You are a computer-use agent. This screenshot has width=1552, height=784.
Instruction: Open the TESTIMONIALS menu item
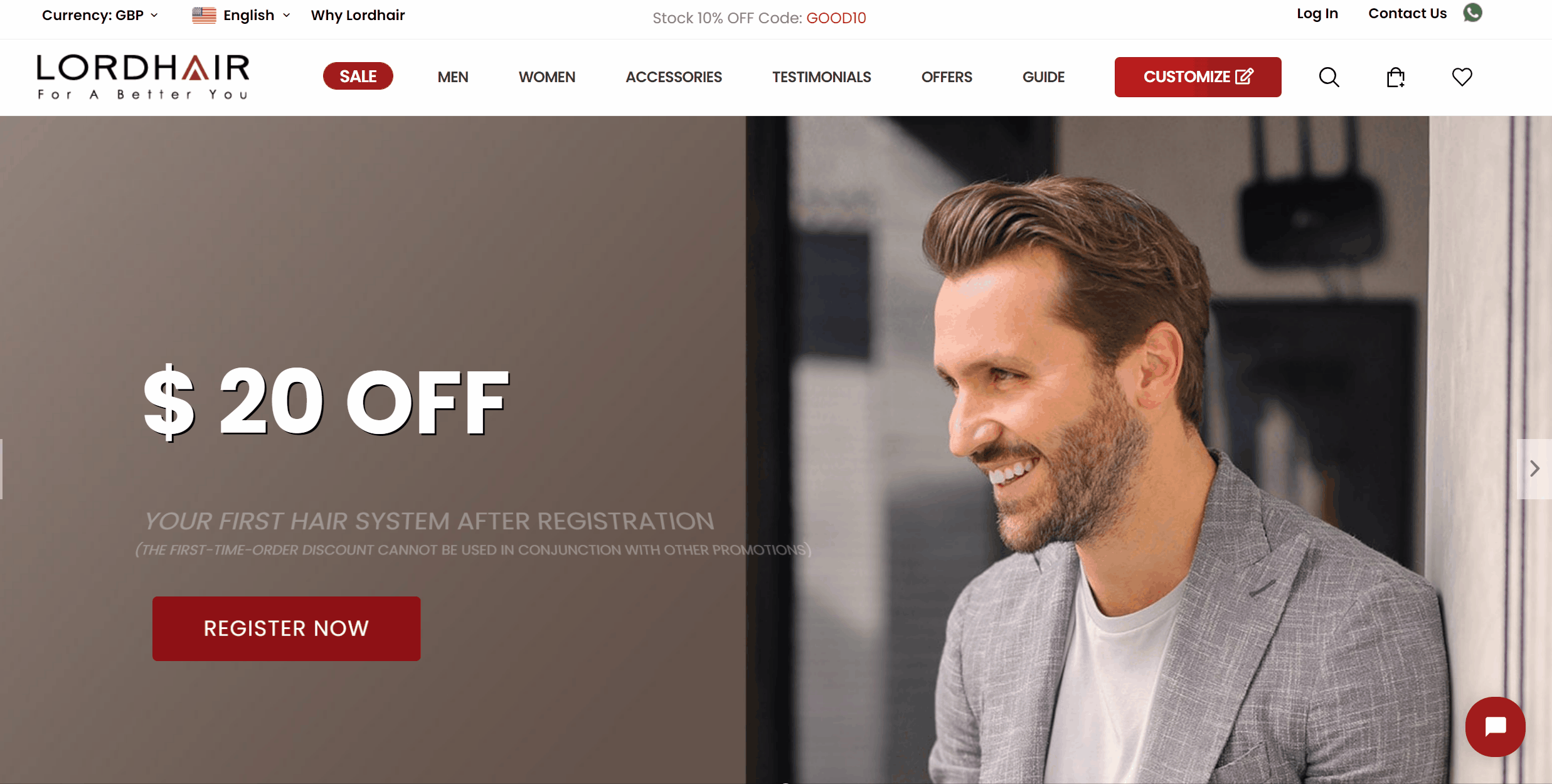click(821, 77)
